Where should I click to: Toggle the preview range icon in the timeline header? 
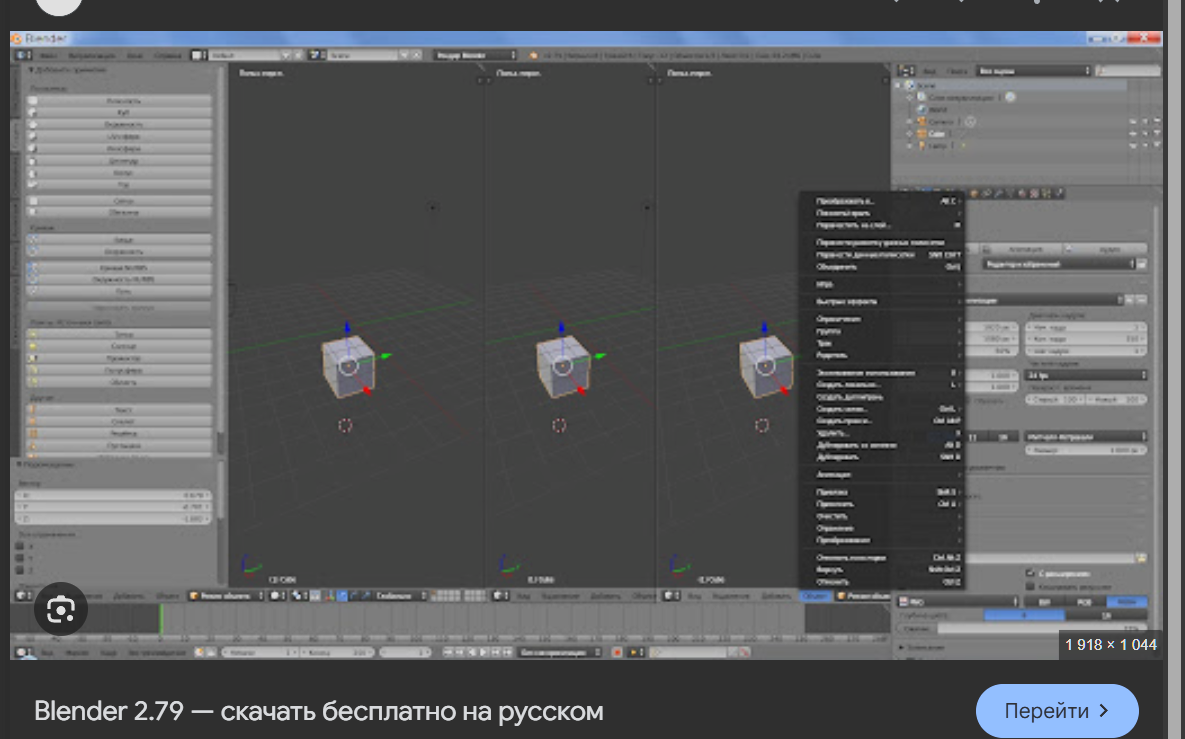point(200,652)
